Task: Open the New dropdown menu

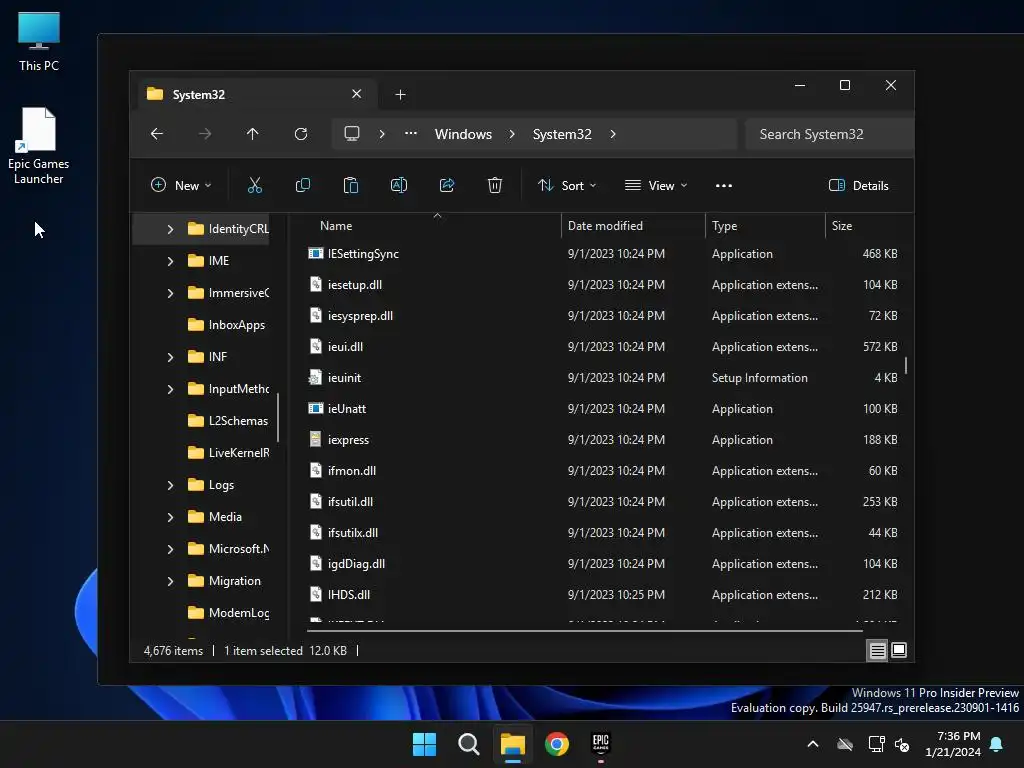Action: click(181, 185)
